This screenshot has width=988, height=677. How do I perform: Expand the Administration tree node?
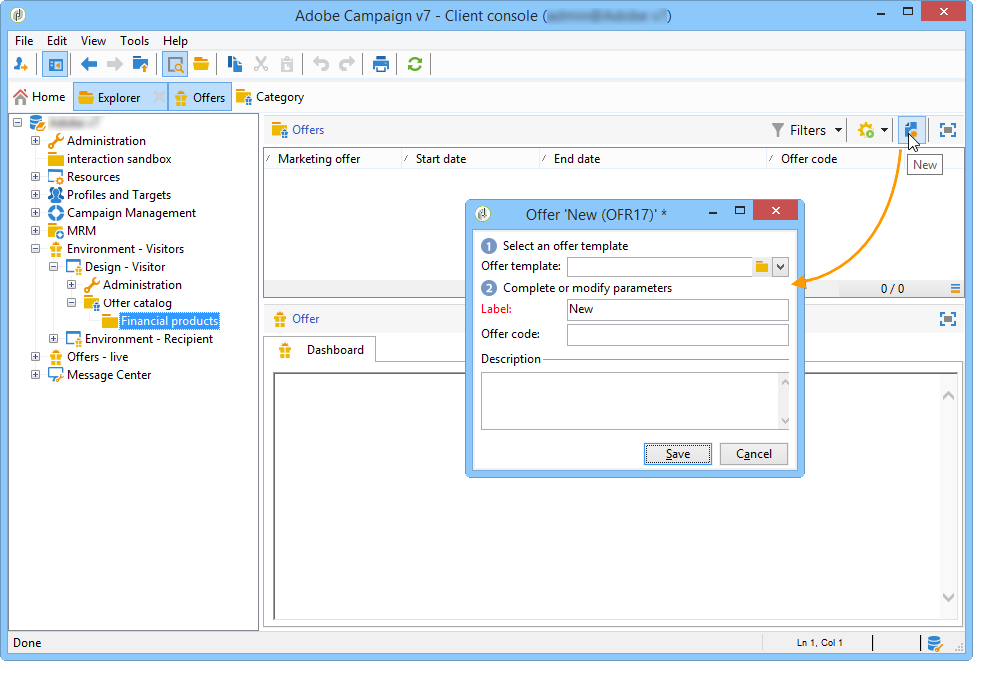click(x=35, y=141)
